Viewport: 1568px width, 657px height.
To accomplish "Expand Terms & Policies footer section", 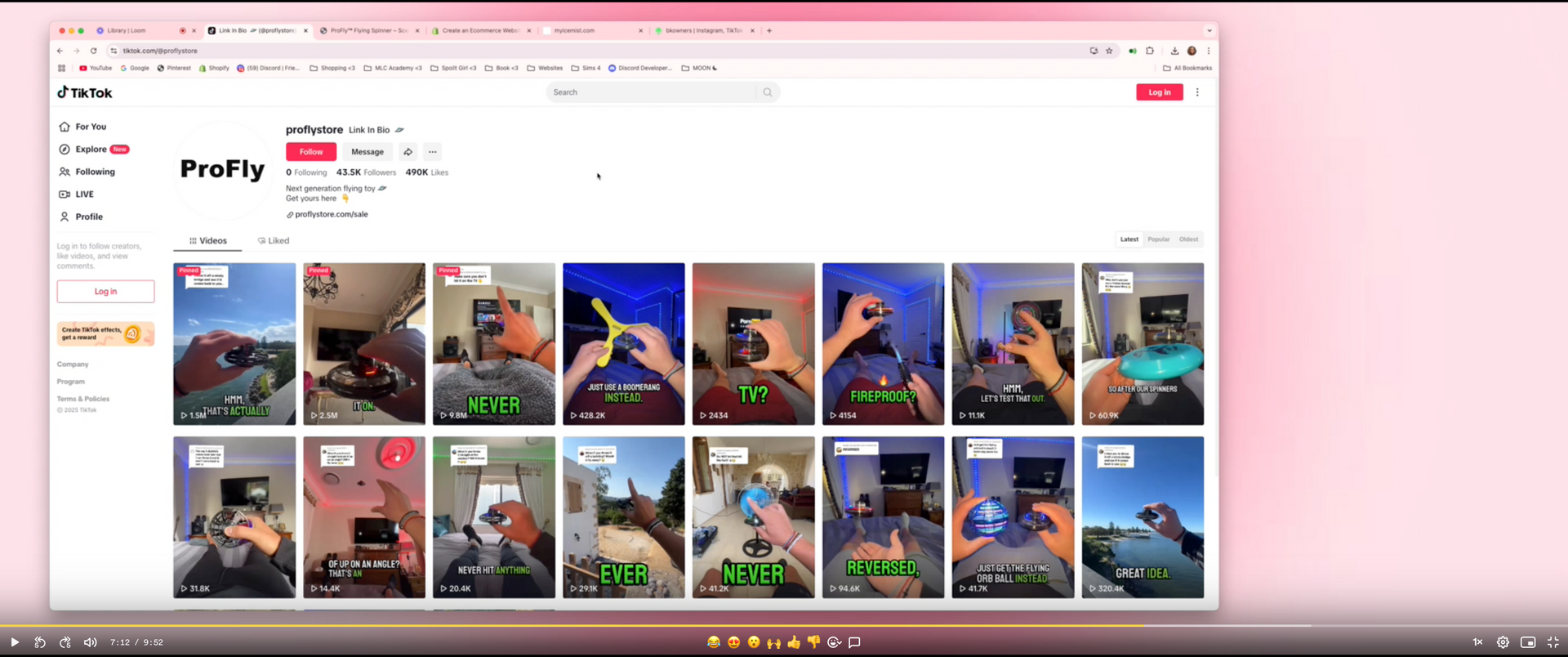I will point(82,399).
